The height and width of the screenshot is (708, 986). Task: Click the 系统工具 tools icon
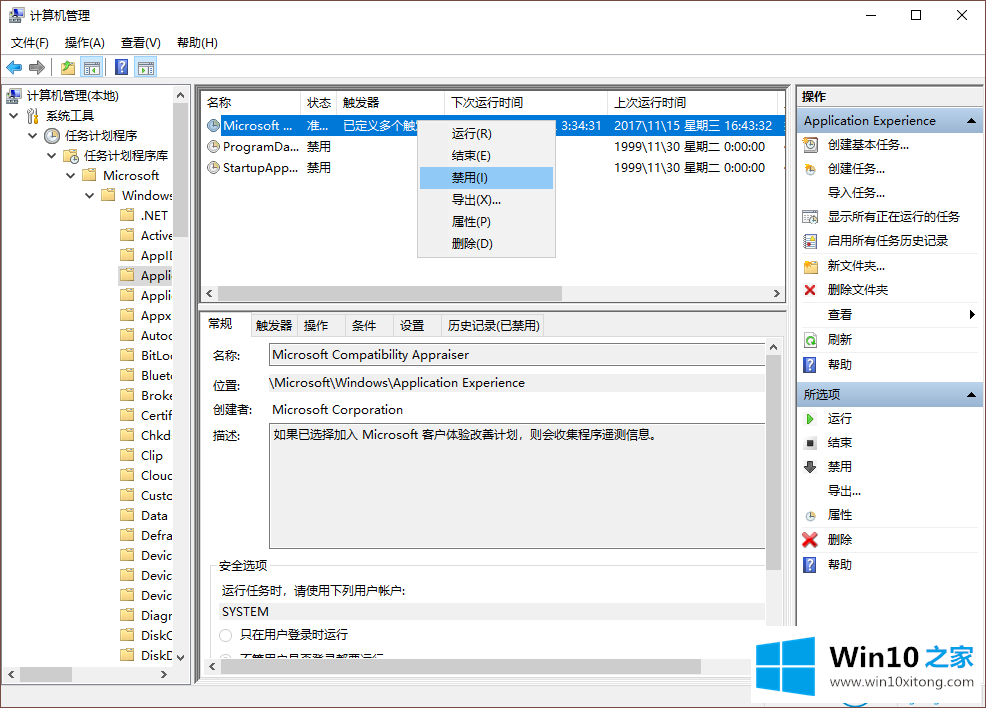[33, 116]
